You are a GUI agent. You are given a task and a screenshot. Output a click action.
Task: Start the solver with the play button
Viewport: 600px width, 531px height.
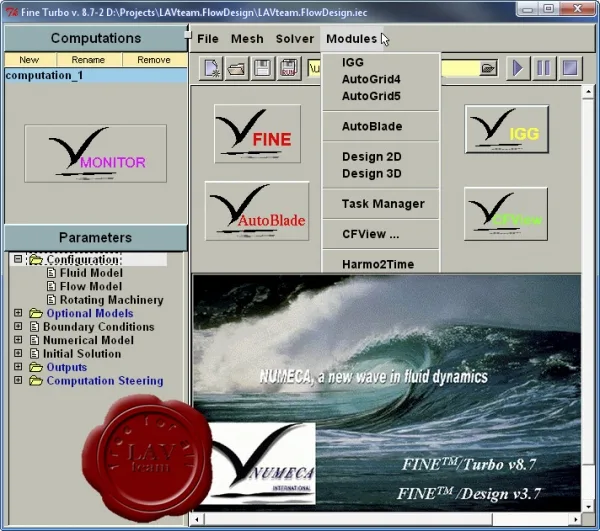pyautogui.click(x=518, y=68)
